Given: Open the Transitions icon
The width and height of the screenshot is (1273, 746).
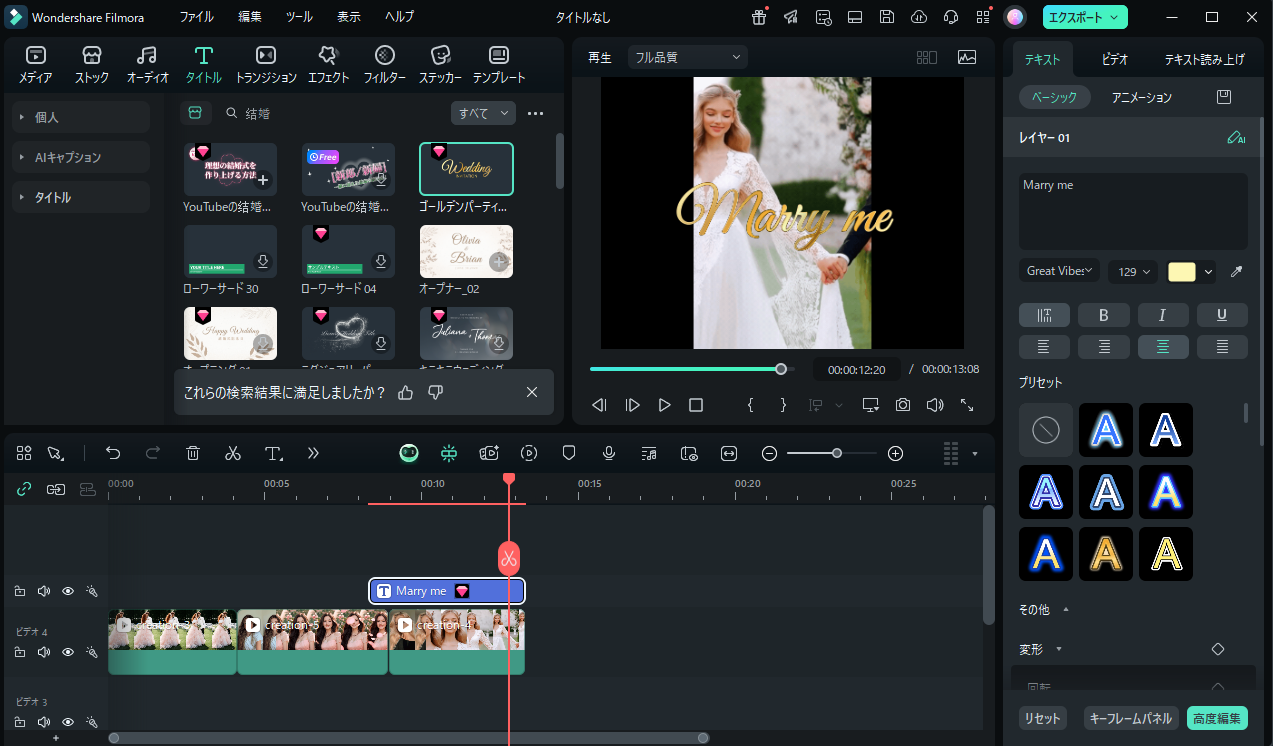Looking at the screenshot, I should pyautogui.click(x=266, y=55).
